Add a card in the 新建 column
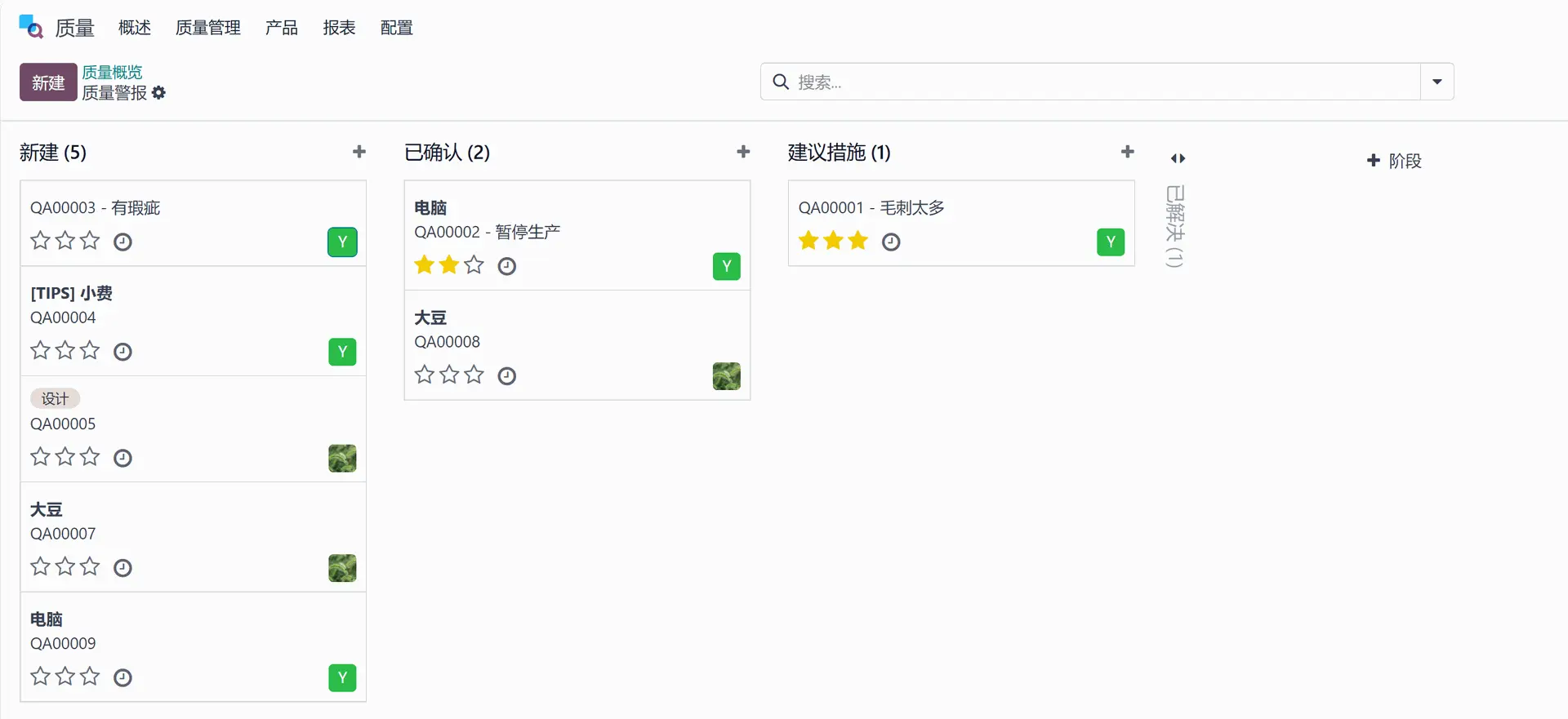 (359, 152)
